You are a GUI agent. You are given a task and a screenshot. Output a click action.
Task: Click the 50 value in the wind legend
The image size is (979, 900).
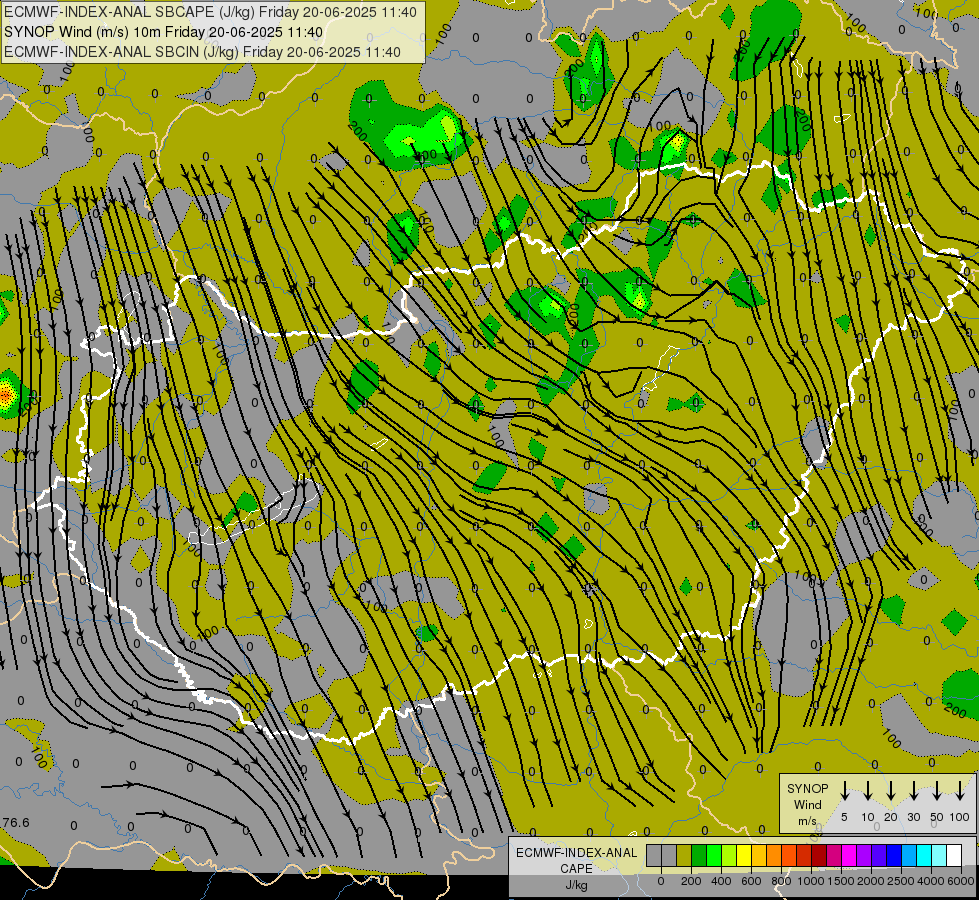(x=937, y=817)
